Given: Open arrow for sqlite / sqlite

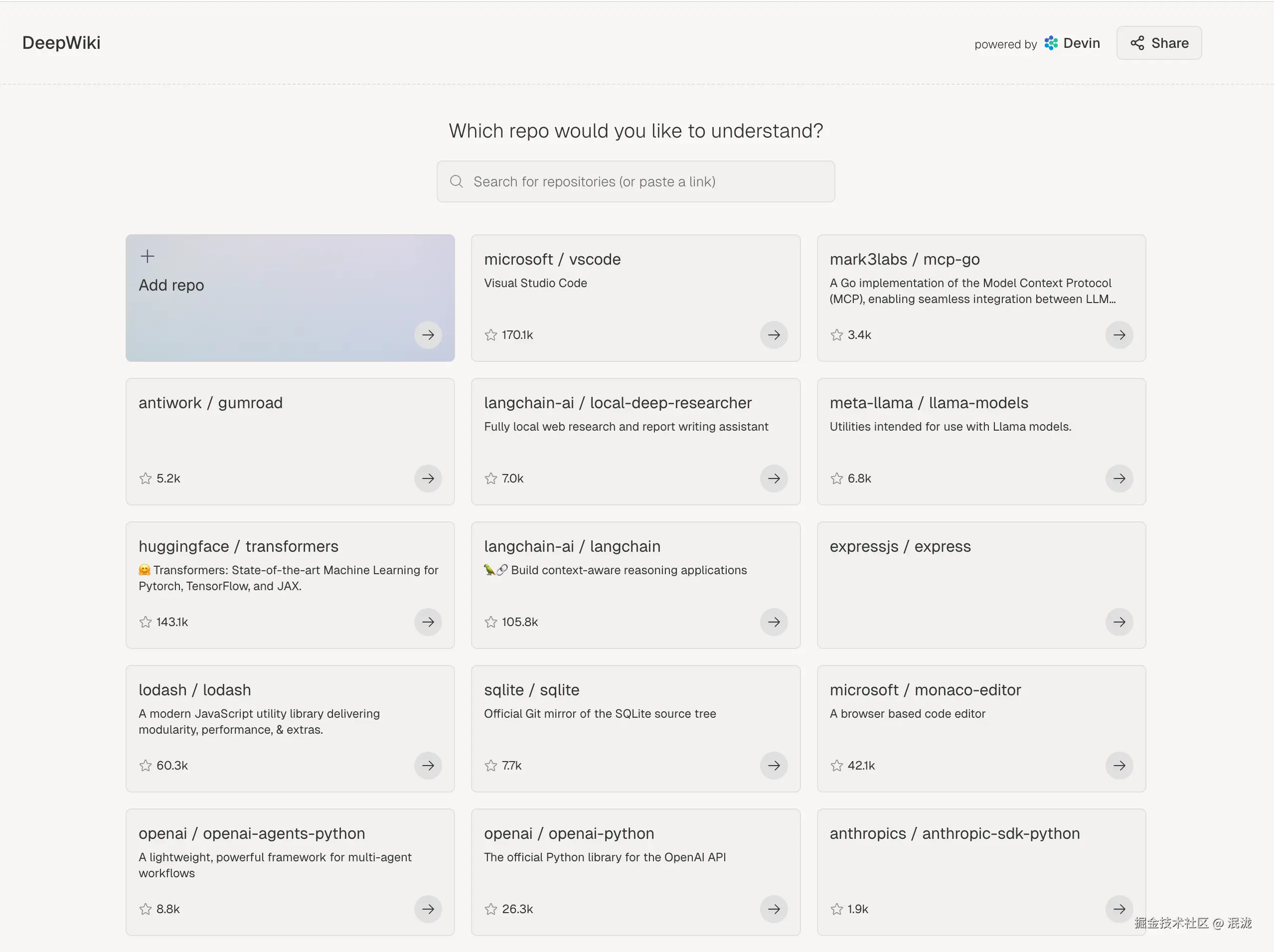Looking at the screenshot, I should pyautogui.click(x=774, y=766).
